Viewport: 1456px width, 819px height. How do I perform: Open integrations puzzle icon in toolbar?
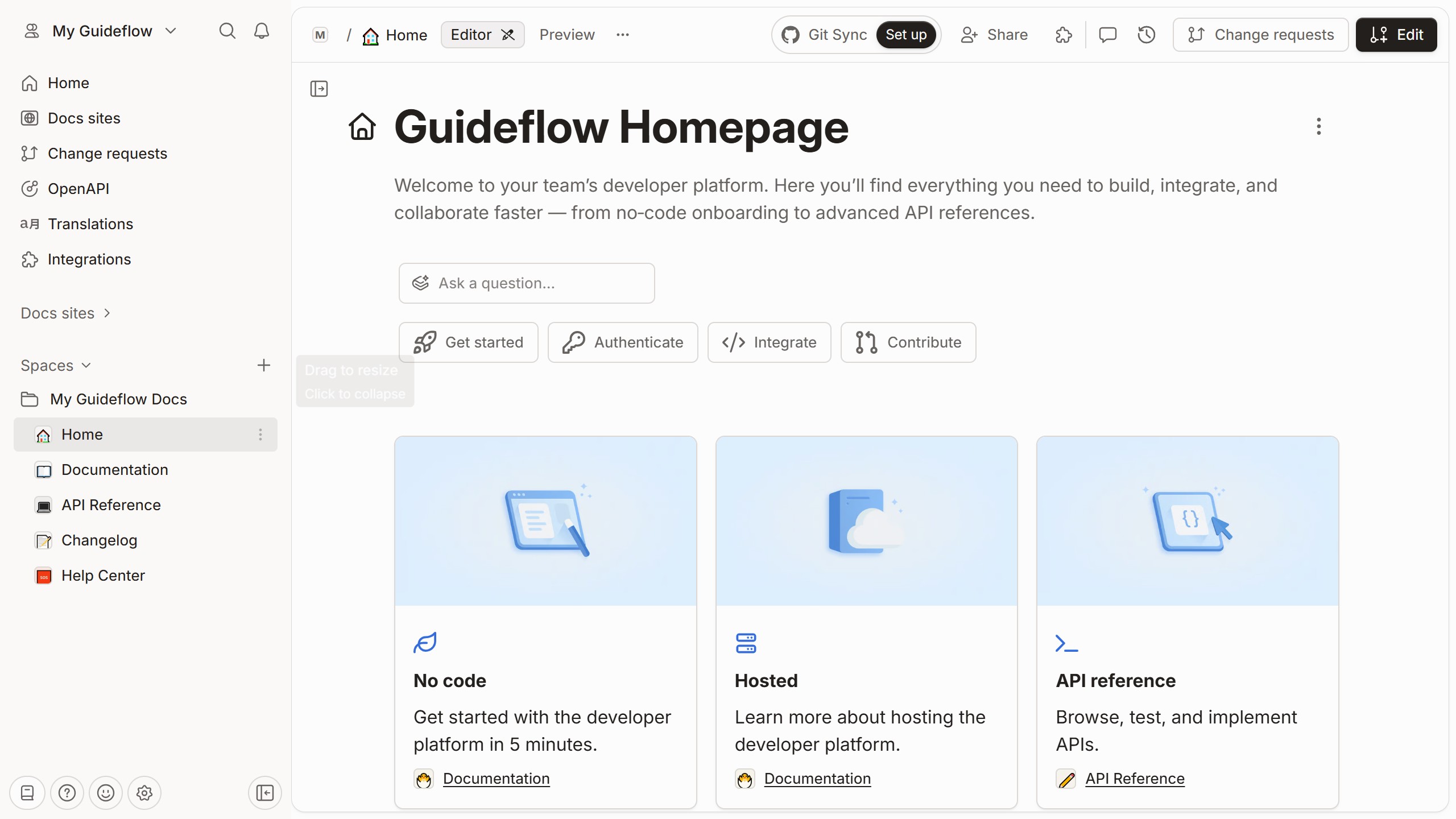pos(1064,35)
